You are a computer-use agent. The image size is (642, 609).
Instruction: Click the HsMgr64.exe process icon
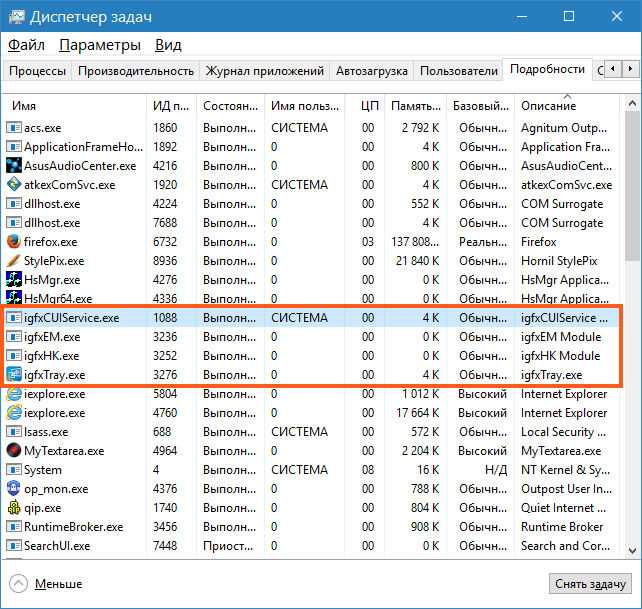click(14, 297)
